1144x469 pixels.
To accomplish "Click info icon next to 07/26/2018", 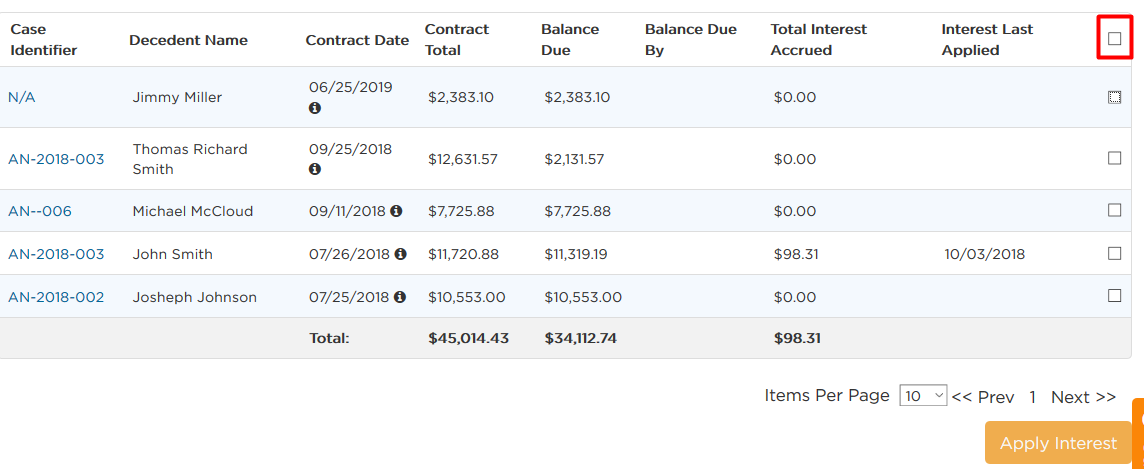I will point(401,254).
